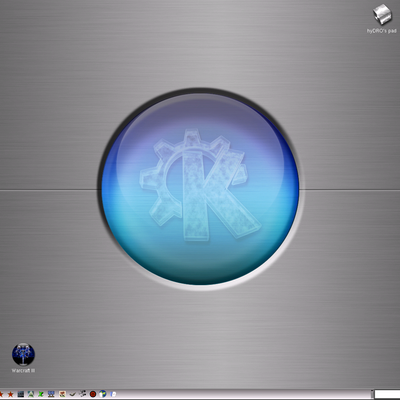Launch the dark terminal screen panel icon
The image size is (400, 400).
click(x=21, y=394)
